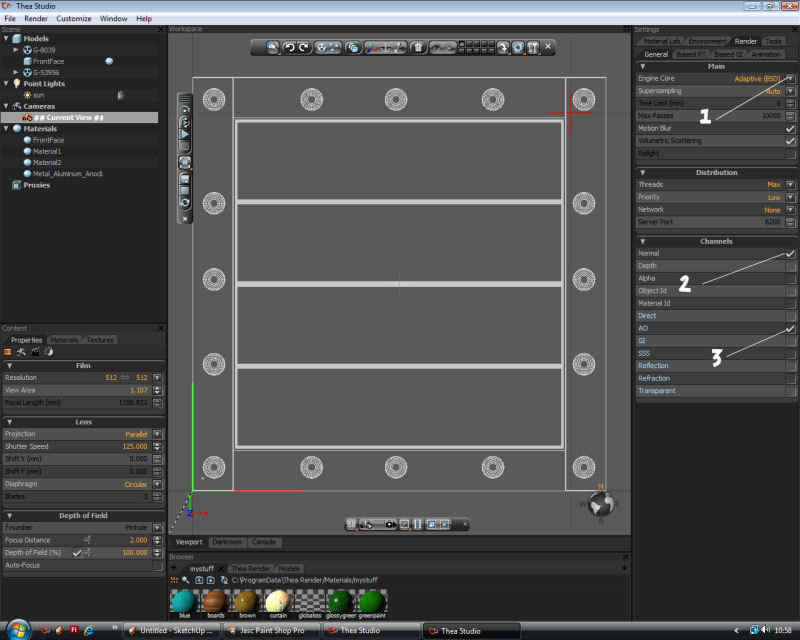800x640 pixels.
Task: Expand the G-8039 model tree node
Action: (x=16, y=49)
